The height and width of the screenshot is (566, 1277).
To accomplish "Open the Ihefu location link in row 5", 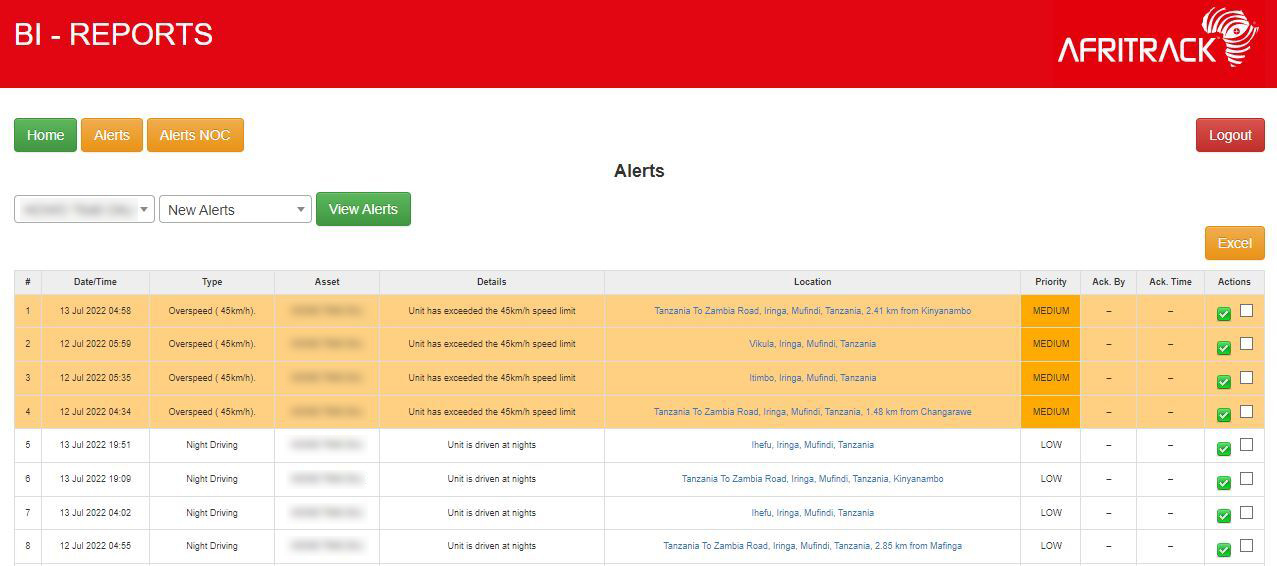I will pyautogui.click(x=812, y=445).
